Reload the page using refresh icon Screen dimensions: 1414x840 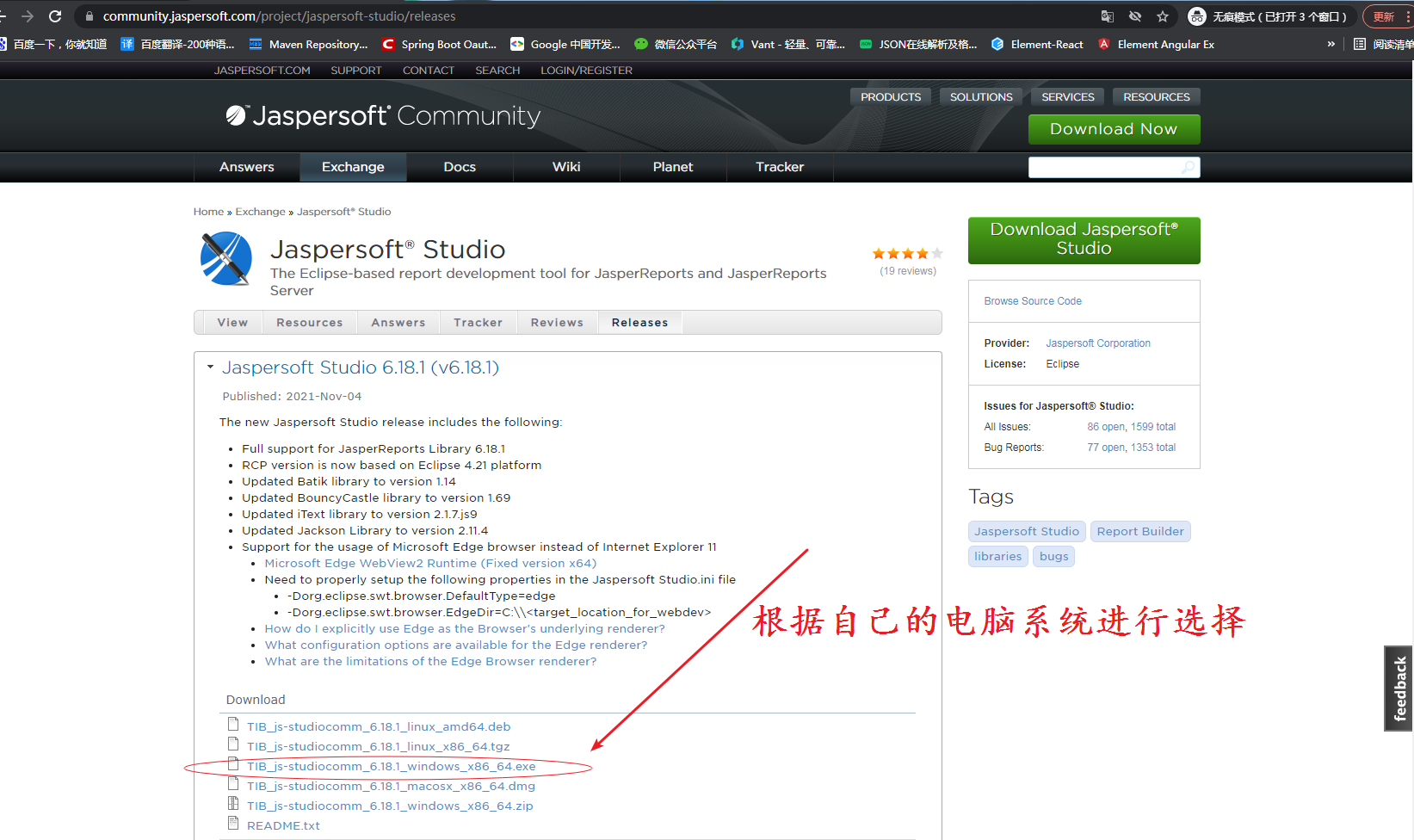coord(54,15)
